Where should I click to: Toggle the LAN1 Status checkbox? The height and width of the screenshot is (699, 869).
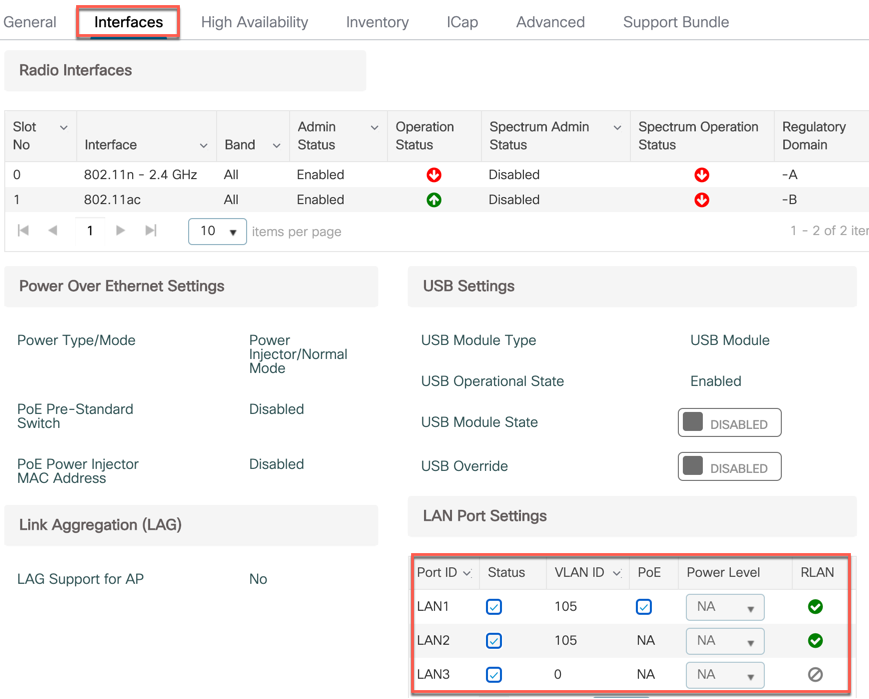point(494,607)
